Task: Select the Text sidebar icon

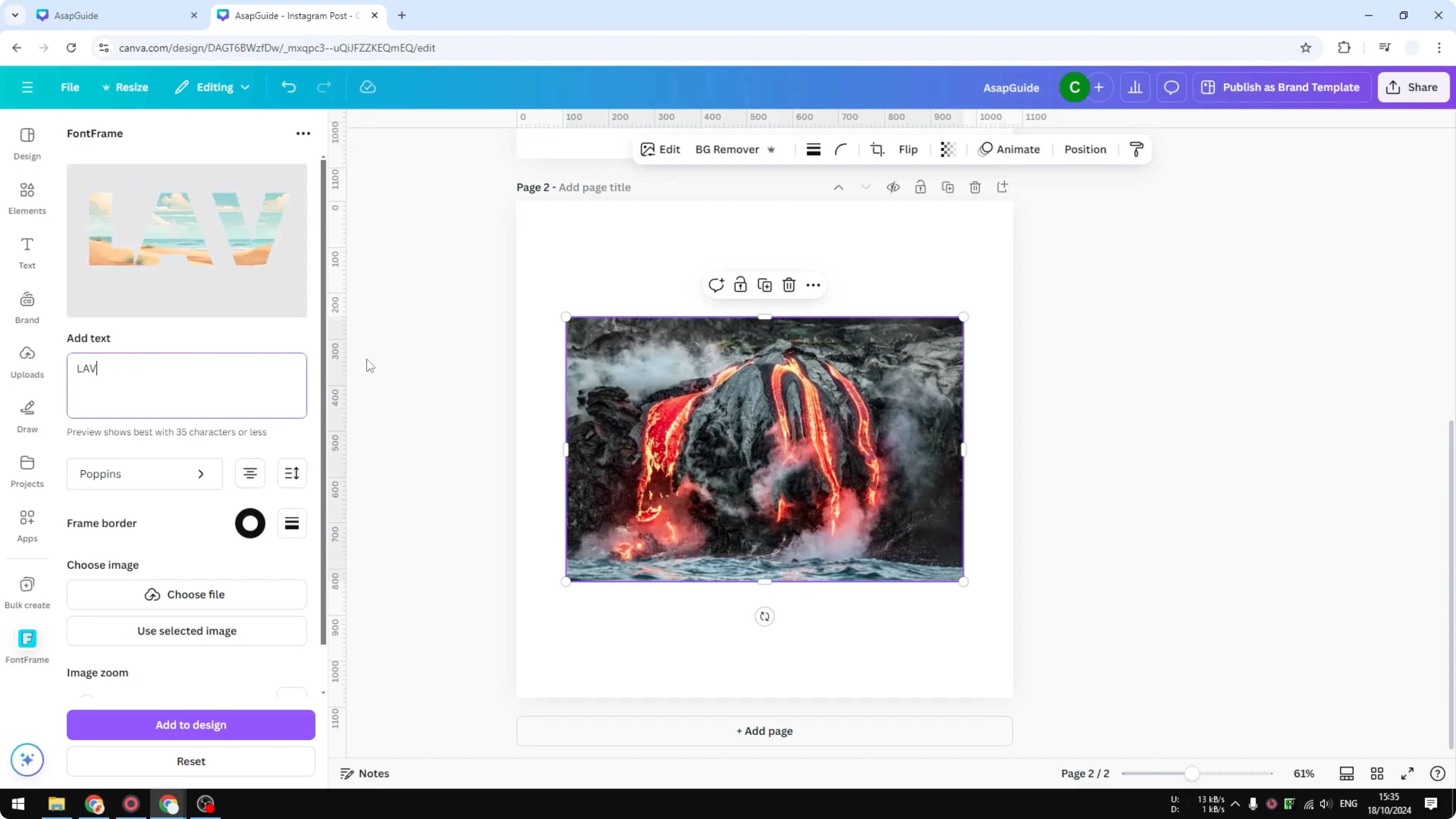Action: point(27,253)
